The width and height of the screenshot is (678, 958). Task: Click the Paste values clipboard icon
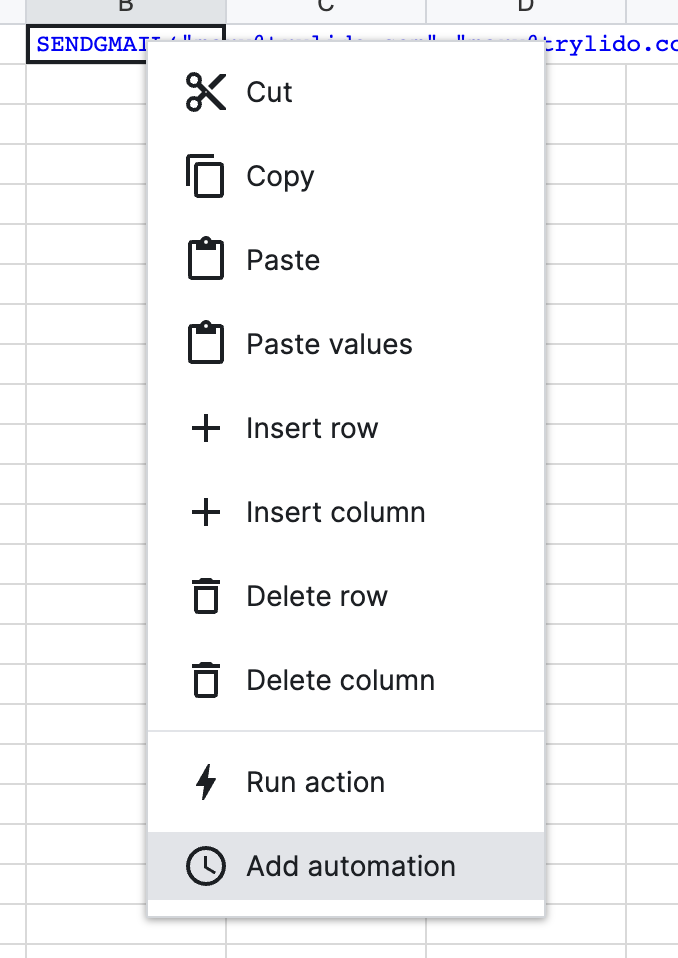(x=206, y=344)
